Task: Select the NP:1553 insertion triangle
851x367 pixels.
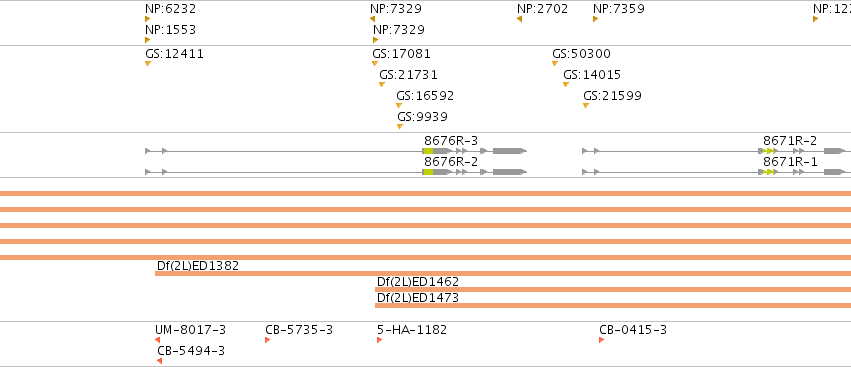Action: click(x=148, y=40)
